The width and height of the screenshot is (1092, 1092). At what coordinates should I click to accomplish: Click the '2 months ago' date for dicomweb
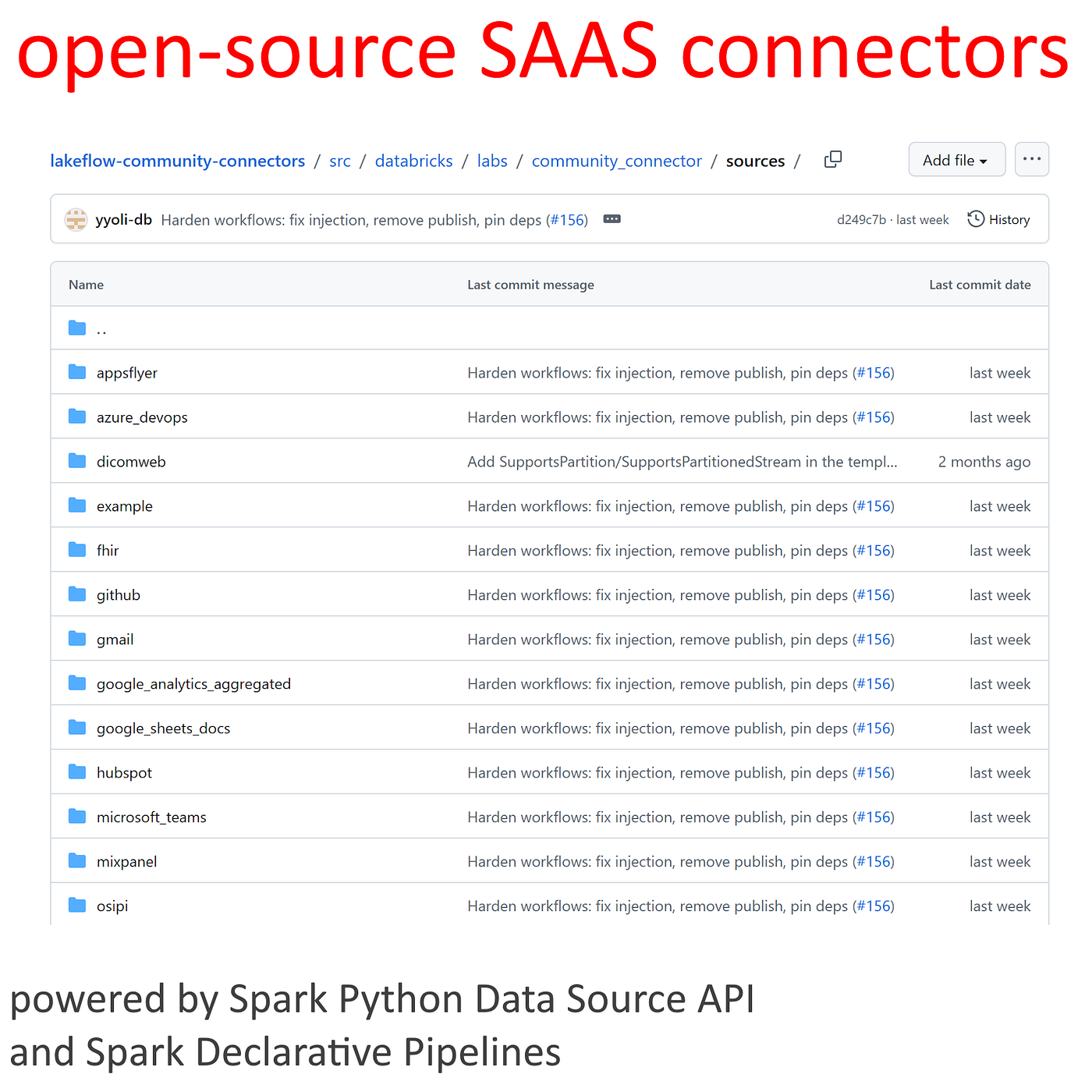click(984, 462)
